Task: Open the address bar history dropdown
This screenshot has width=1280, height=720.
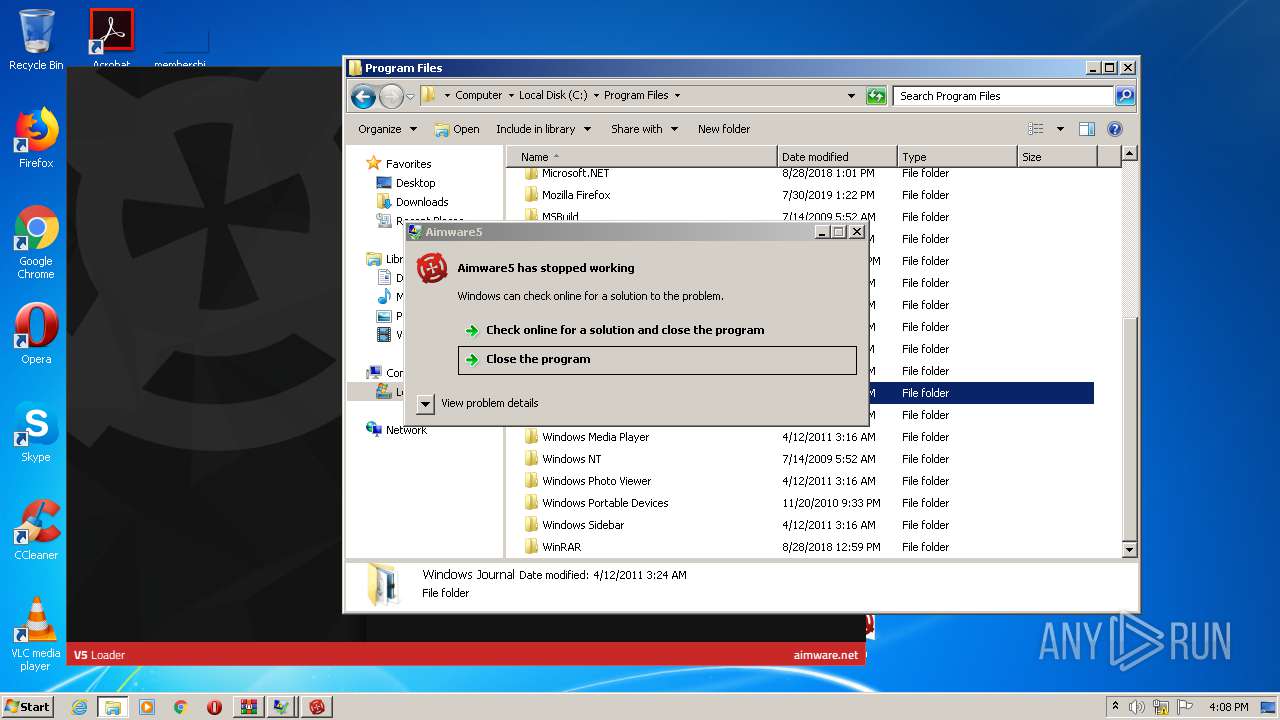Action: [x=851, y=96]
